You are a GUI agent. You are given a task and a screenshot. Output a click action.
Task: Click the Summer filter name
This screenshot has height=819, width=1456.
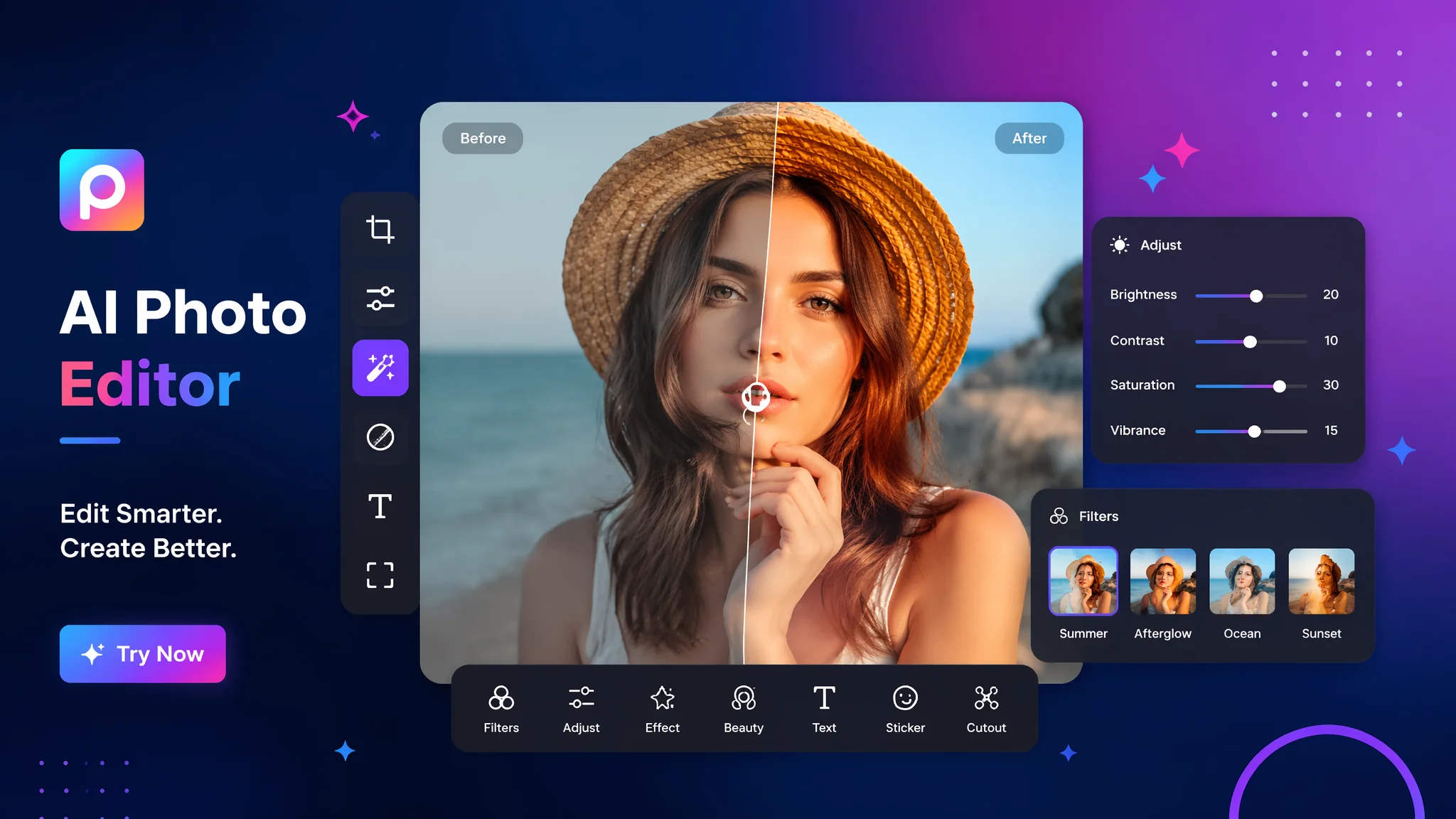tap(1083, 633)
